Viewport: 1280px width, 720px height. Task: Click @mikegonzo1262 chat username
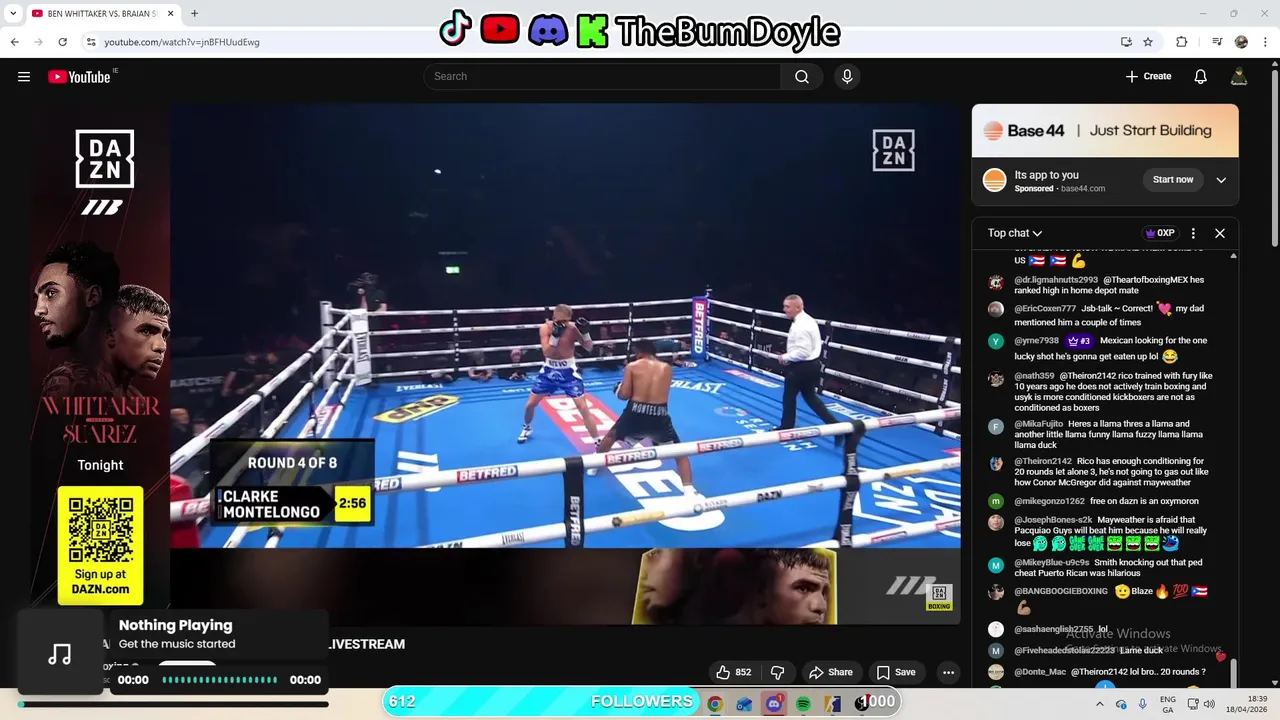click(1049, 501)
